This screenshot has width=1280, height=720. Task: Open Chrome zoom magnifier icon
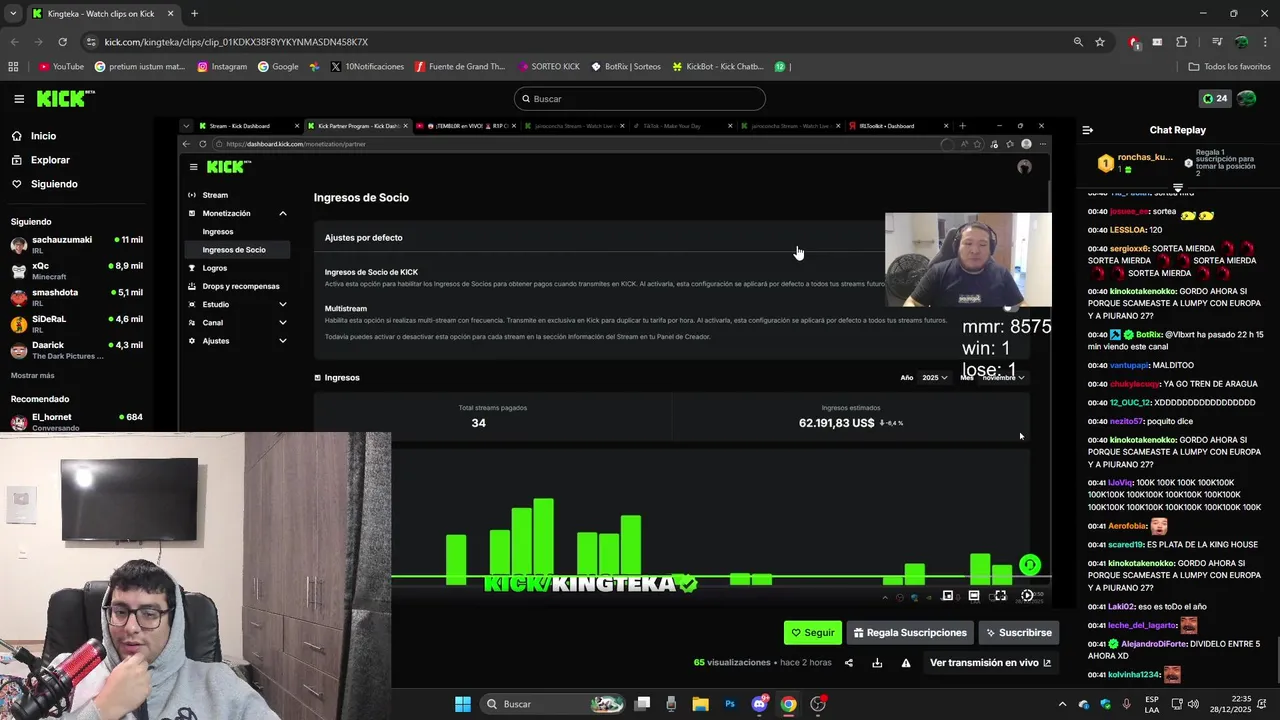1078,42
